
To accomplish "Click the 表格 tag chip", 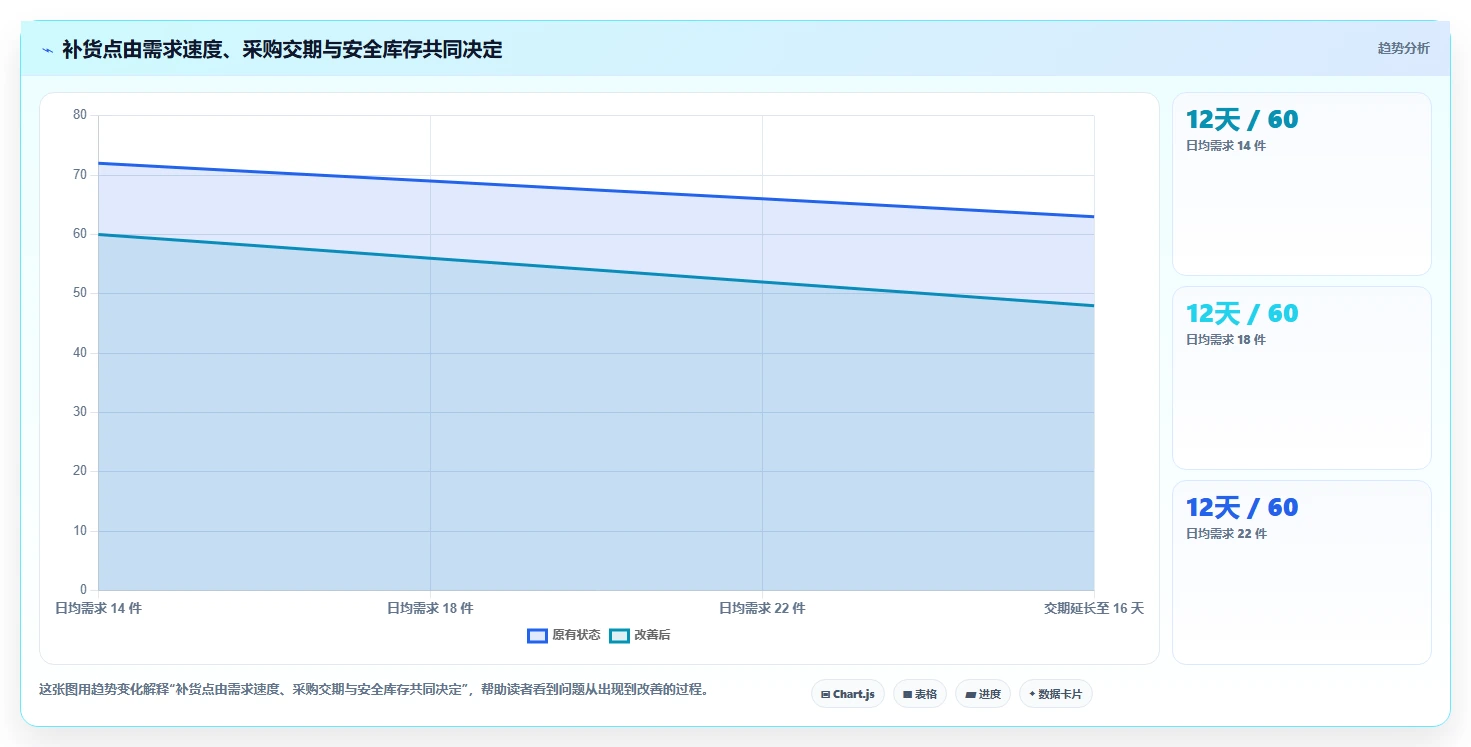I will [920, 694].
